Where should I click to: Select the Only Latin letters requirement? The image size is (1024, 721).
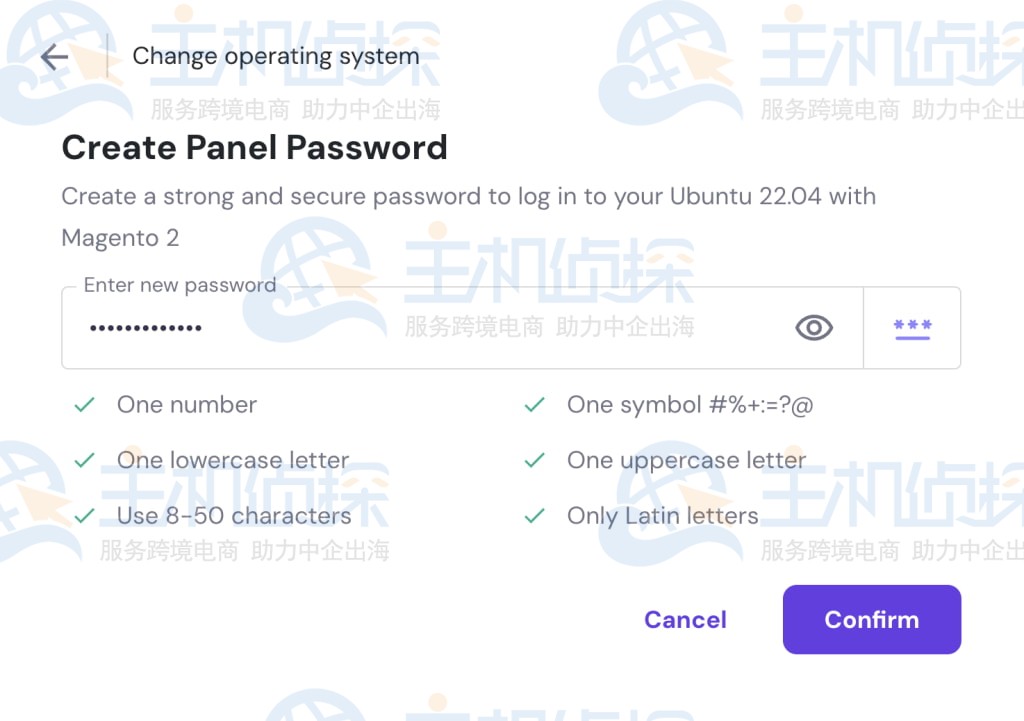pyautogui.click(x=660, y=516)
